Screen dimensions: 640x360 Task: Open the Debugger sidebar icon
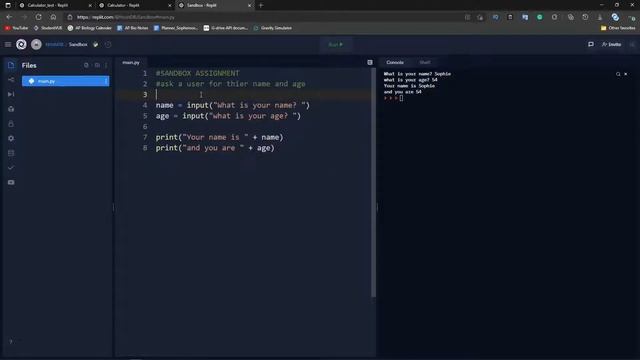(x=11, y=94)
